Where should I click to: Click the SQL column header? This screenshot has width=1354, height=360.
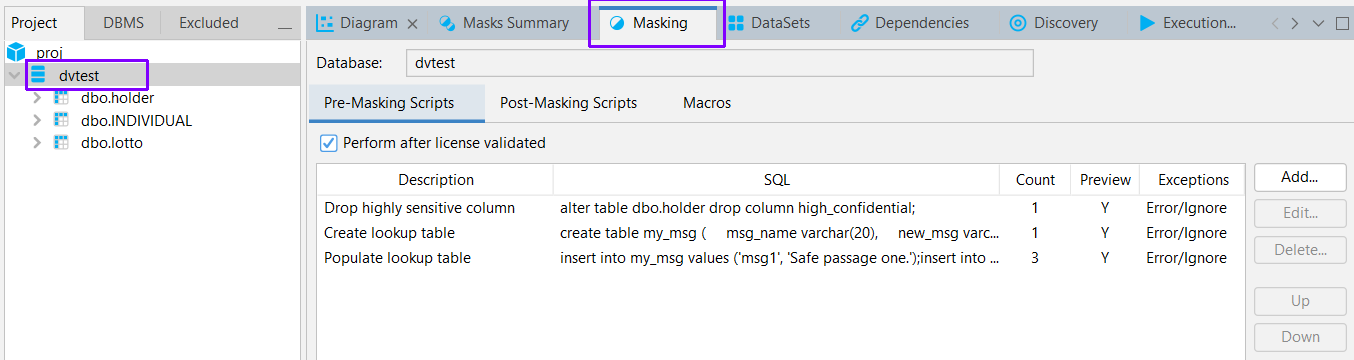tap(776, 180)
